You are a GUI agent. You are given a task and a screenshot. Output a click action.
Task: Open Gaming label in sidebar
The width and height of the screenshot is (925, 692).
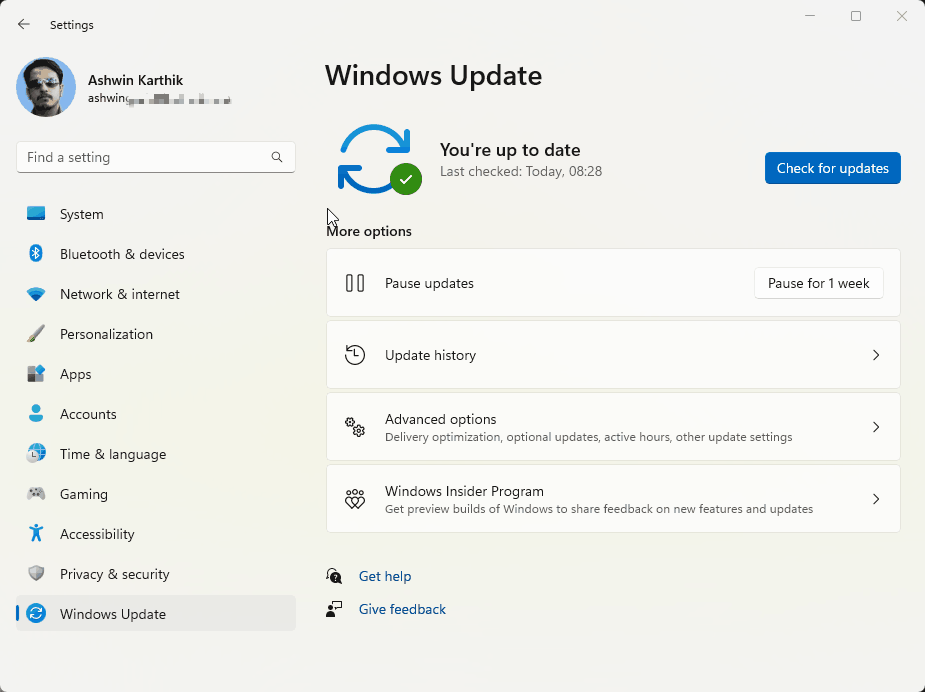[x=84, y=494]
